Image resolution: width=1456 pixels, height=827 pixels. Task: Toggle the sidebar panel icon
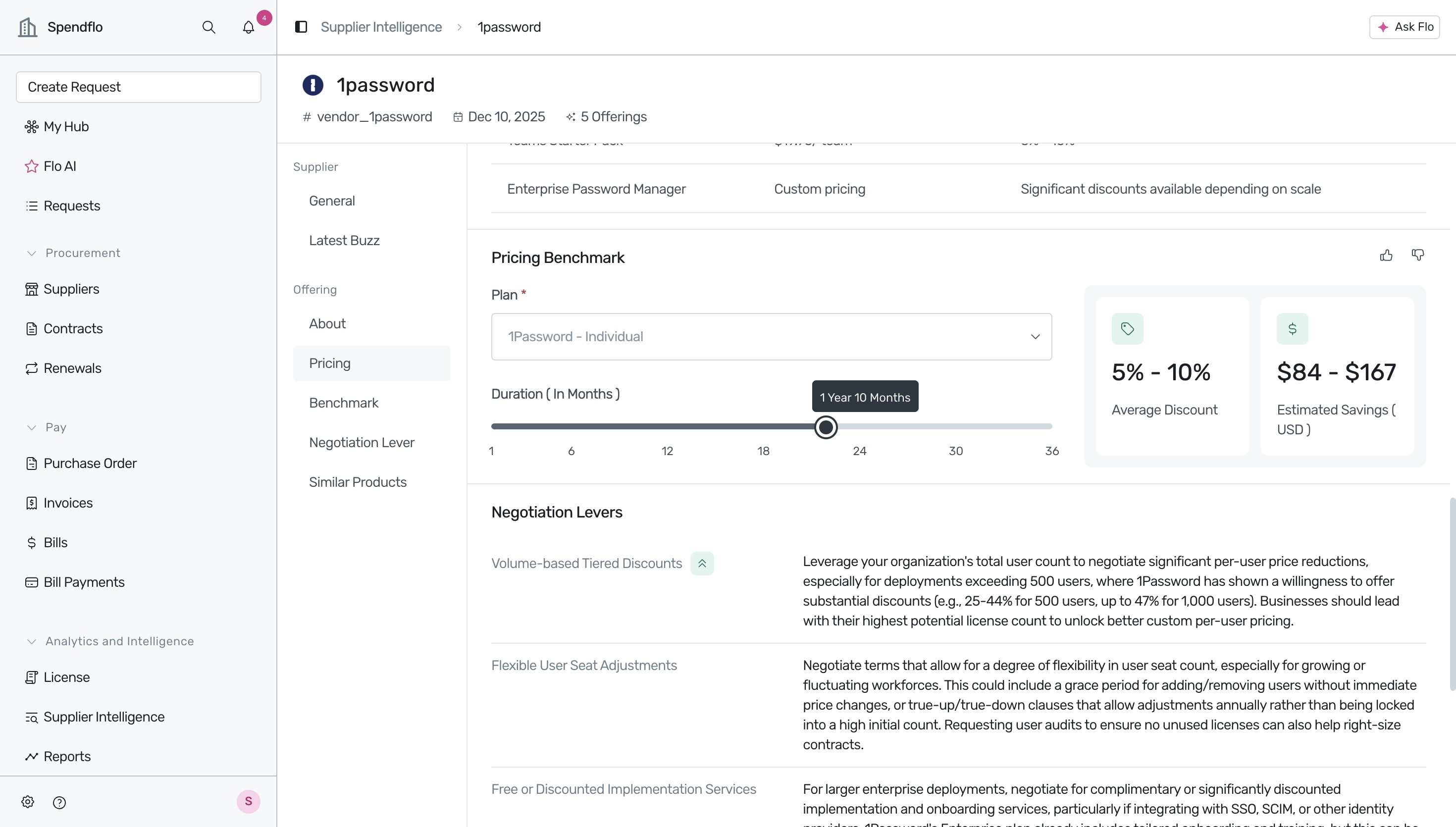301,27
